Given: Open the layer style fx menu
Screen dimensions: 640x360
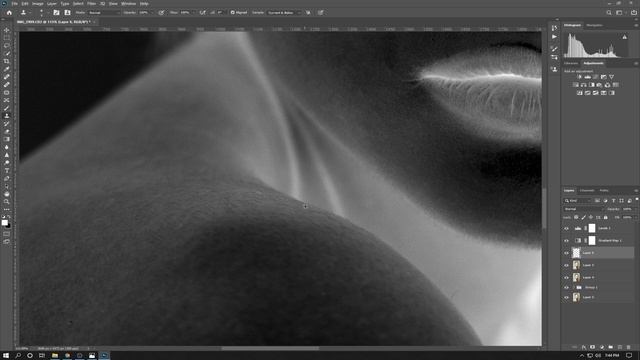Looking at the screenshot, I should (x=584, y=347).
